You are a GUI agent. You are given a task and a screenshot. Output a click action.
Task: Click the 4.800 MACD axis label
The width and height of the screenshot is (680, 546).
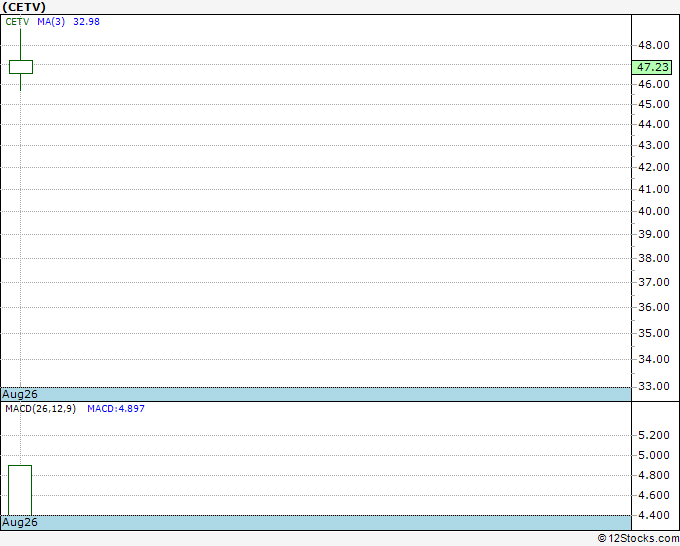pyautogui.click(x=654, y=475)
